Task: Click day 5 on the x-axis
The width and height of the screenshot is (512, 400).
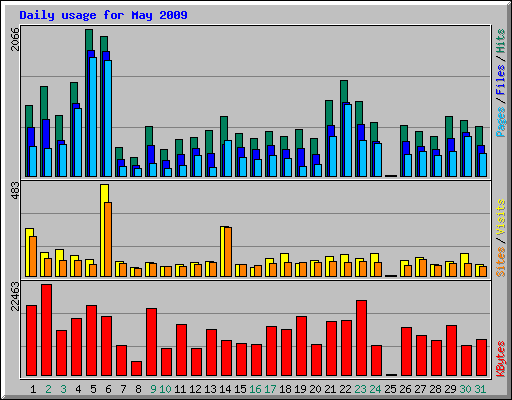Action: 93,389
